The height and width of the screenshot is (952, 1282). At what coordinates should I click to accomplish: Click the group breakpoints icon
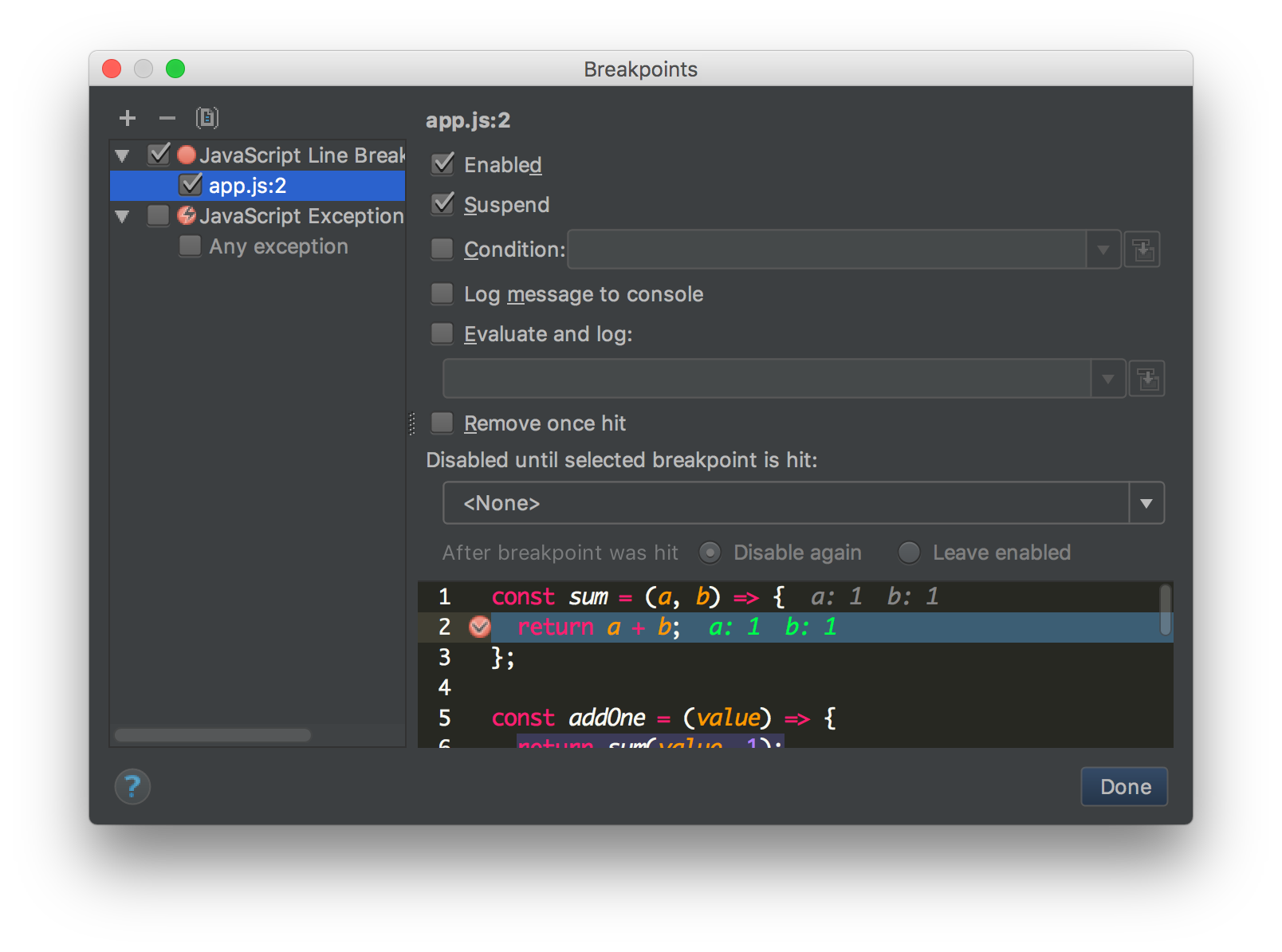206,117
